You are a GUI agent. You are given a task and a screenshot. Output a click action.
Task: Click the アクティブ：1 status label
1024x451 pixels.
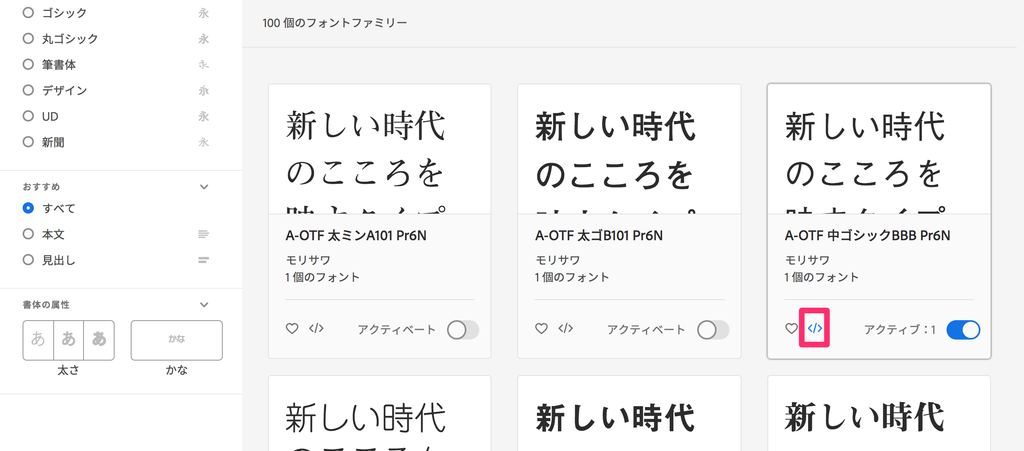coord(899,330)
